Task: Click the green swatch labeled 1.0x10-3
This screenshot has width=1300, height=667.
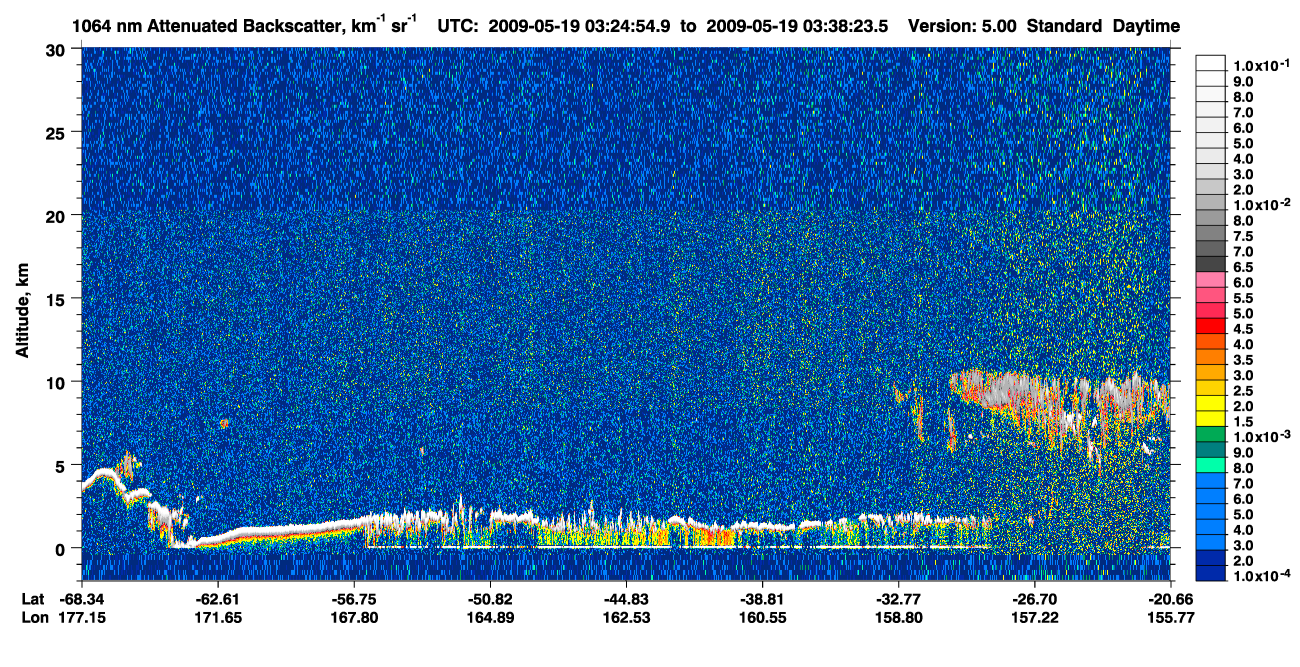Action: pos(1210,432)
